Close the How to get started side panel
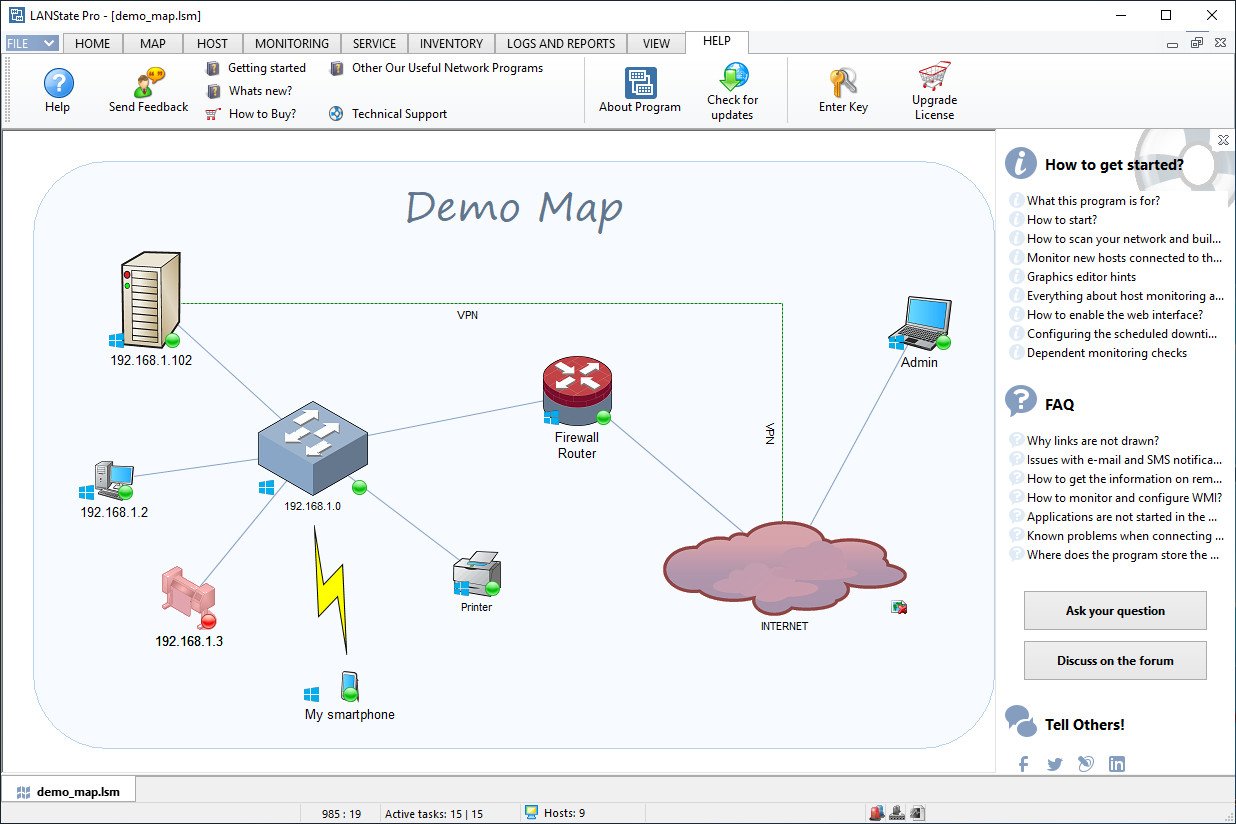1236x824 pixels. (1223, 140)
